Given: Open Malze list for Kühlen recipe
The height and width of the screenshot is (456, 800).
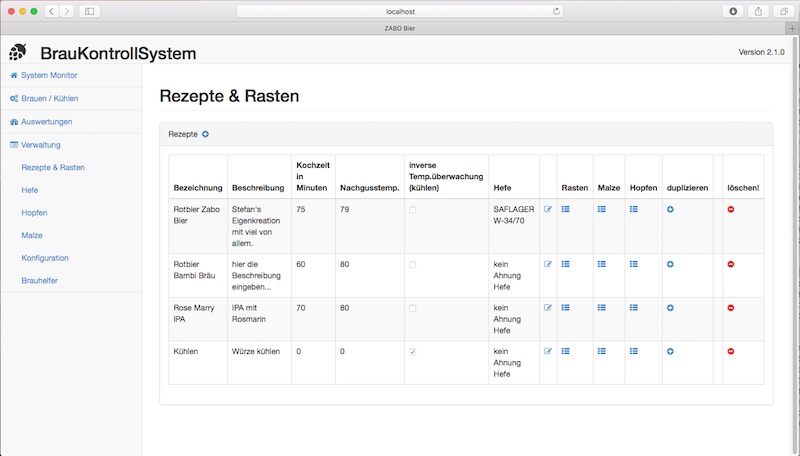Looking at the screenshot, I should [602, 351].
